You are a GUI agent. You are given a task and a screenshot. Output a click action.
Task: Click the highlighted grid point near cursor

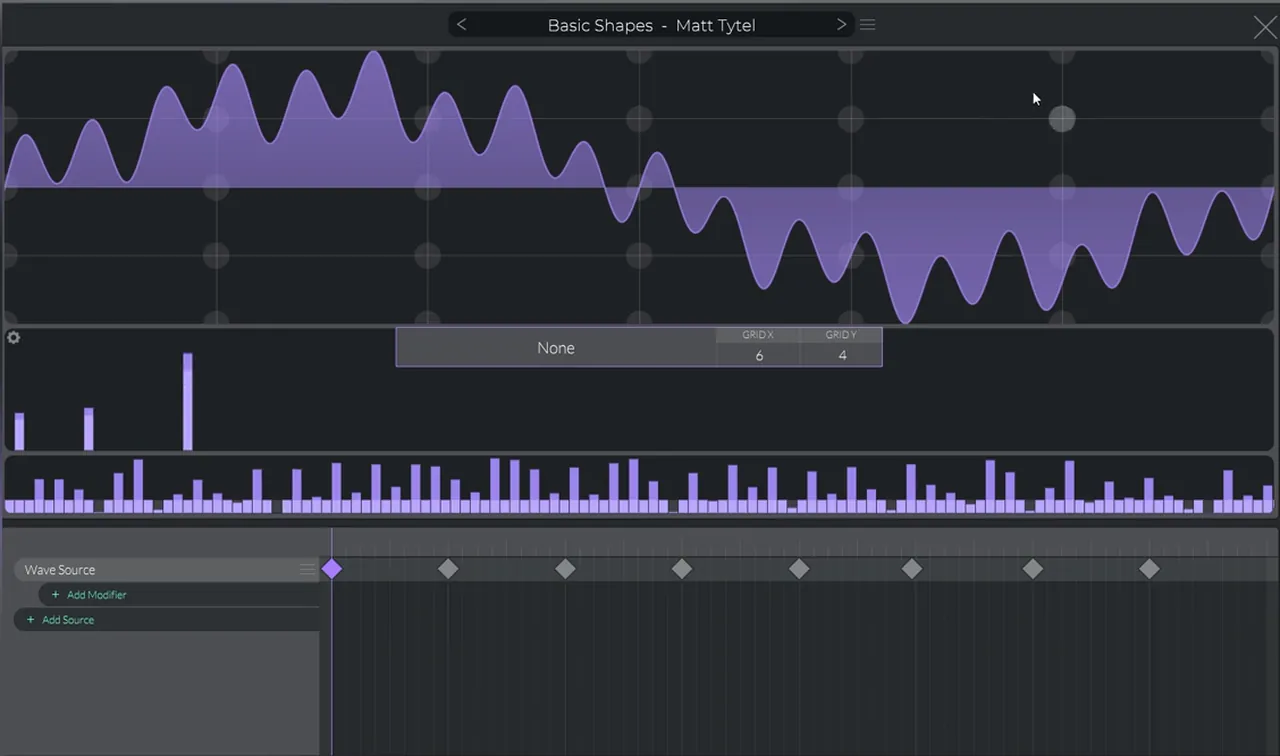click(1062, 120)
